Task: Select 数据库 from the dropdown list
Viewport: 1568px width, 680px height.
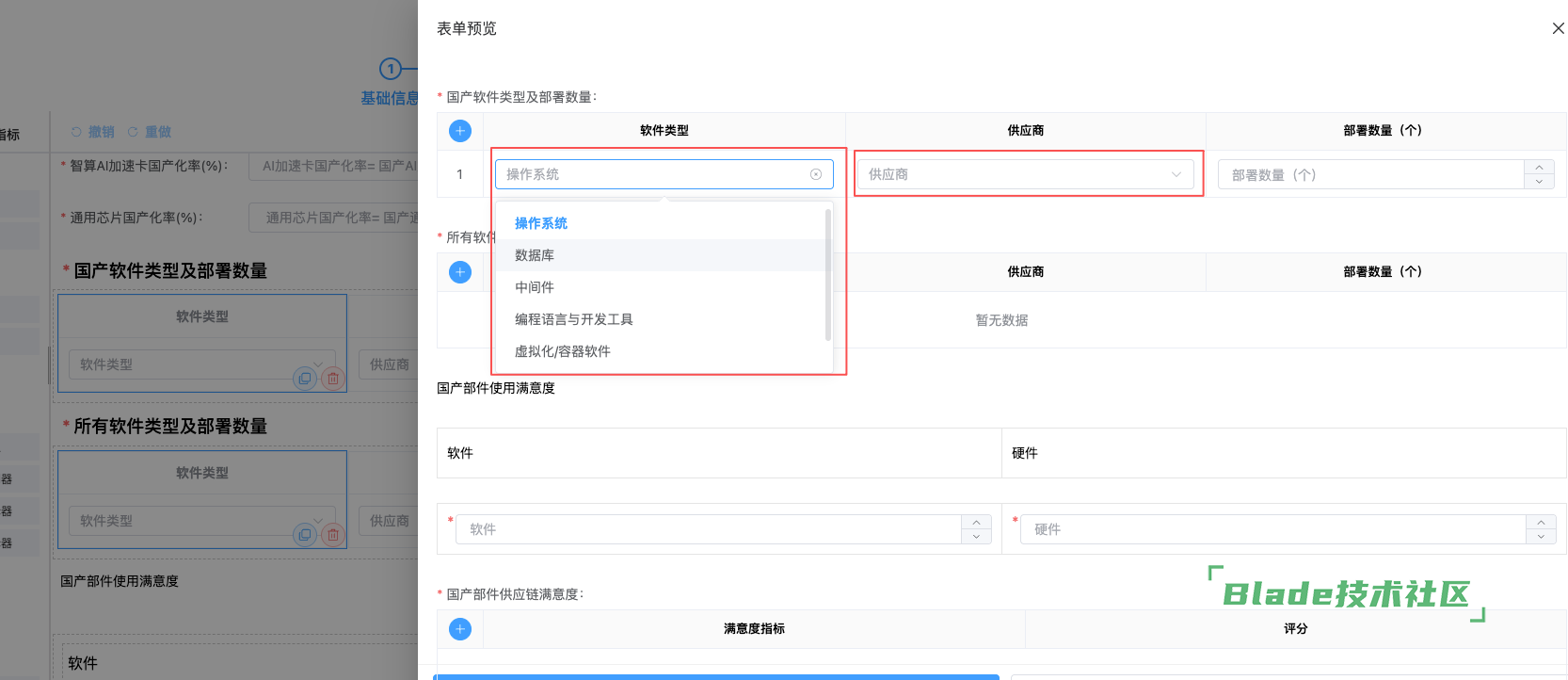Action: 535,255
